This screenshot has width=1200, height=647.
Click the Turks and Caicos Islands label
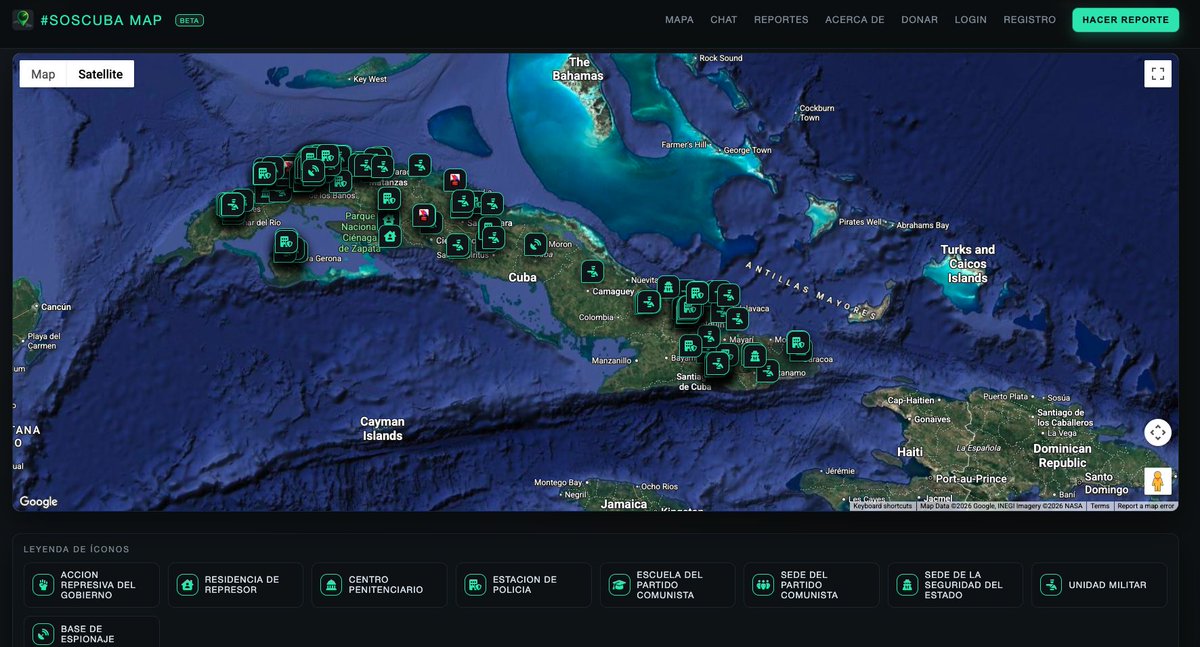(x=968, y=264)
